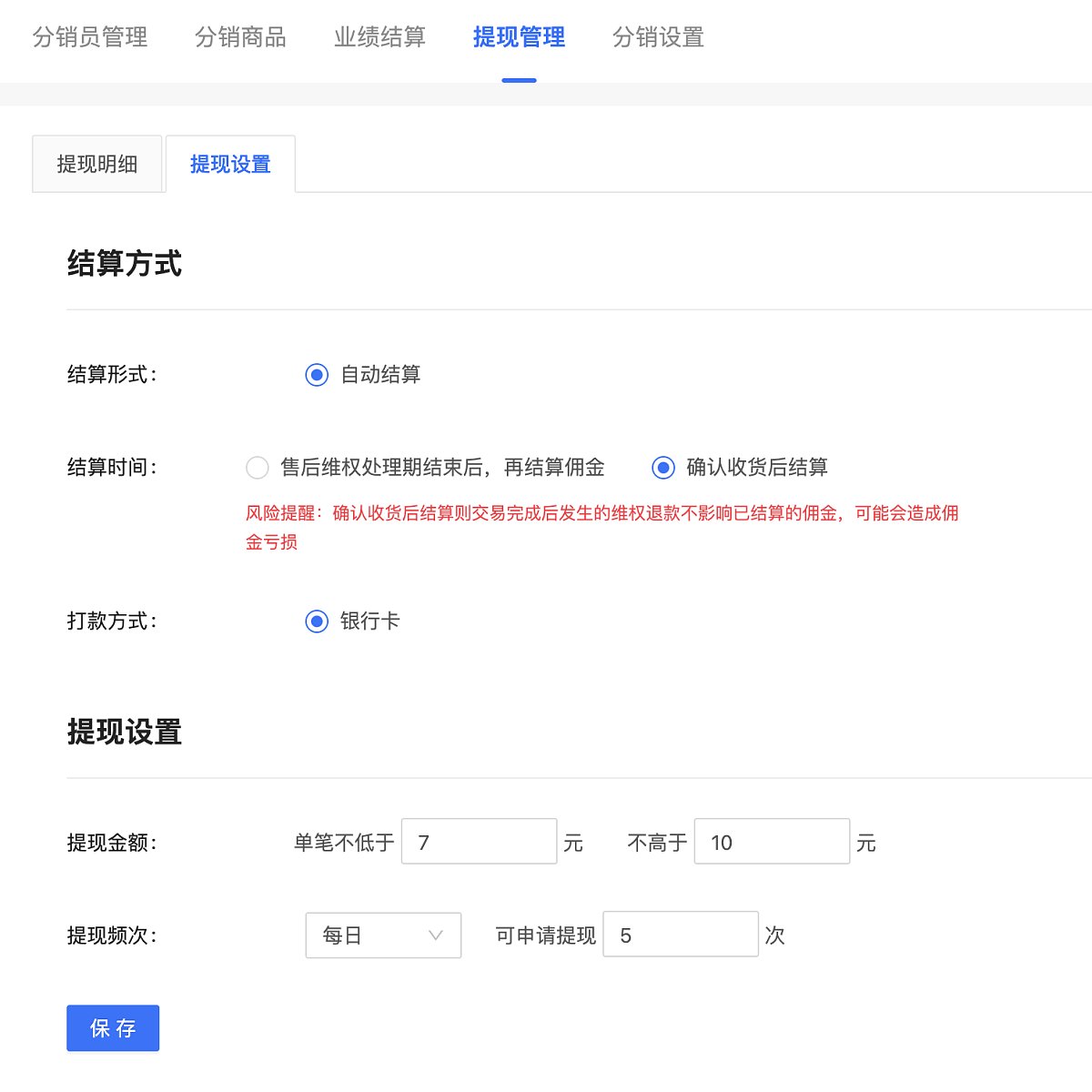Open the 分销员管理 tab
The height and width of the screenshot is (1092, 1092).
click(90, 37)
